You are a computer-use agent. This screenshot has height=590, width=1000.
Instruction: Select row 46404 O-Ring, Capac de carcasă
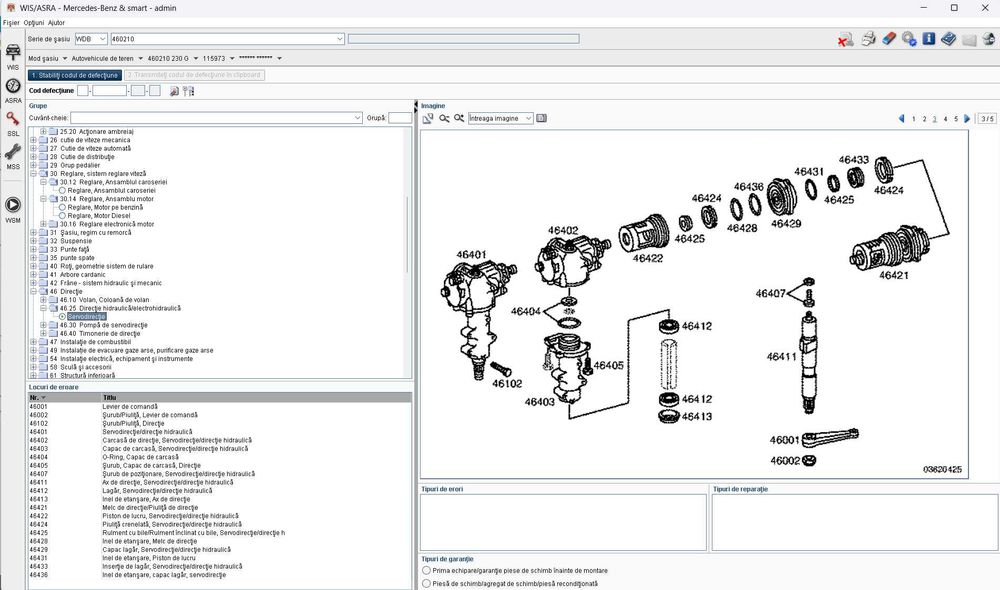coord(219,457)
